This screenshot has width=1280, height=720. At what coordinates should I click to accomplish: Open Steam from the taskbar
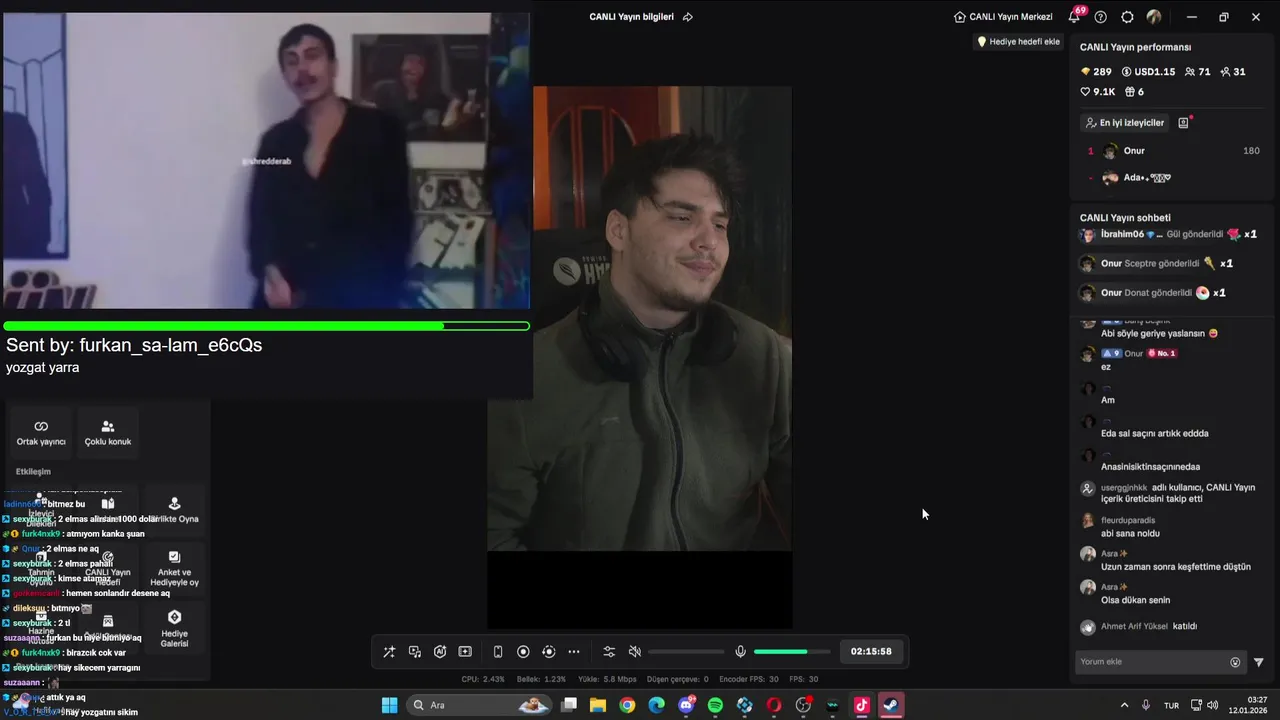click(x=890, y=705)
